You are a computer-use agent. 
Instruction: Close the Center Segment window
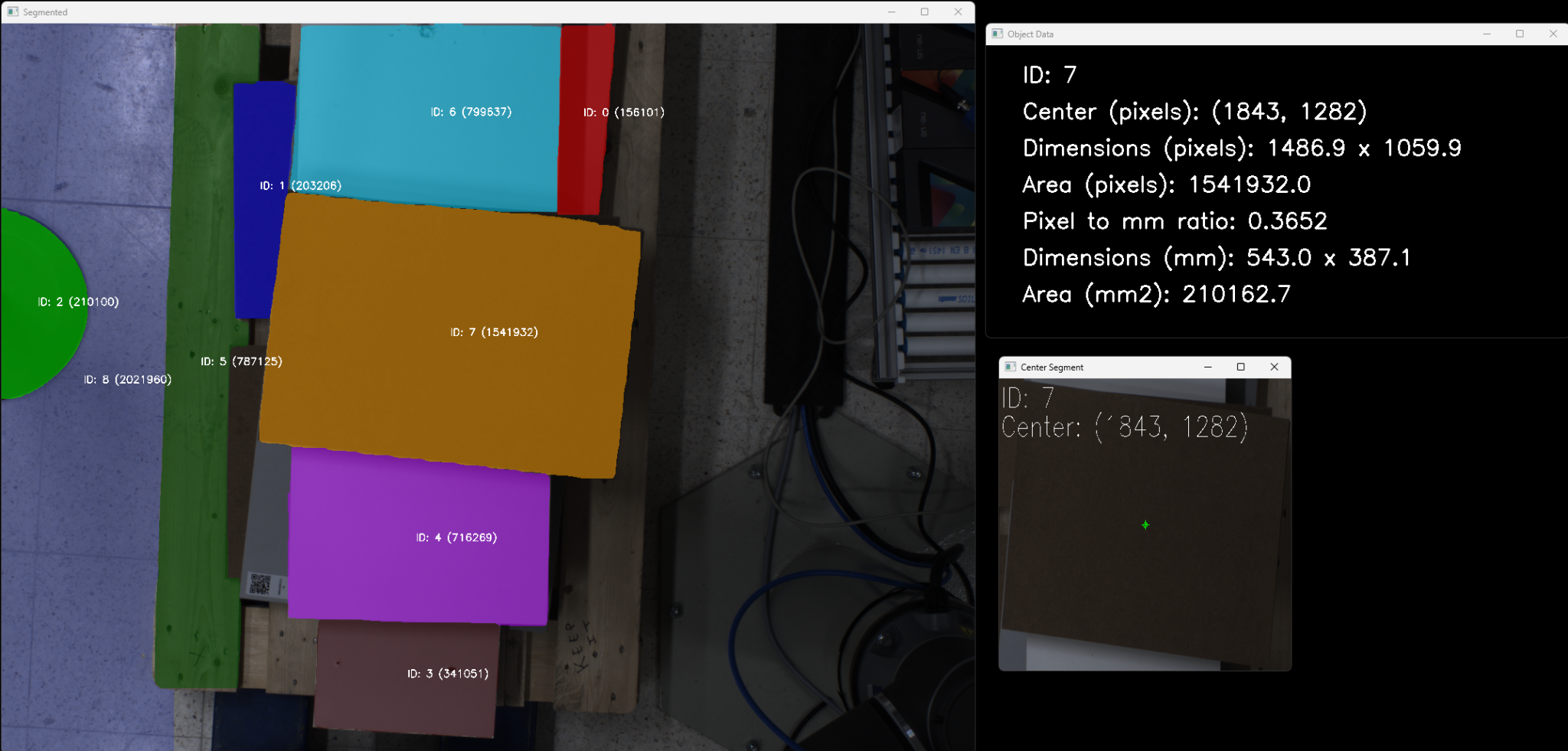pos(1274,367)
